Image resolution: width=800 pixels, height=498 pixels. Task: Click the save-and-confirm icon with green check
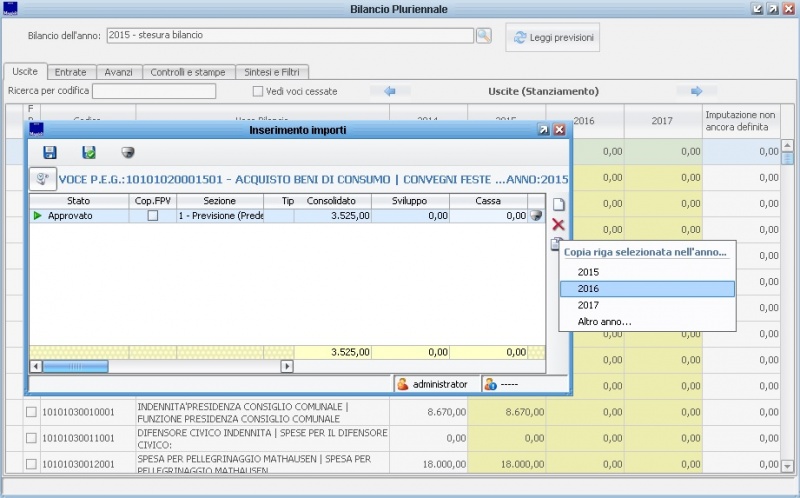[x=89, y=152]
